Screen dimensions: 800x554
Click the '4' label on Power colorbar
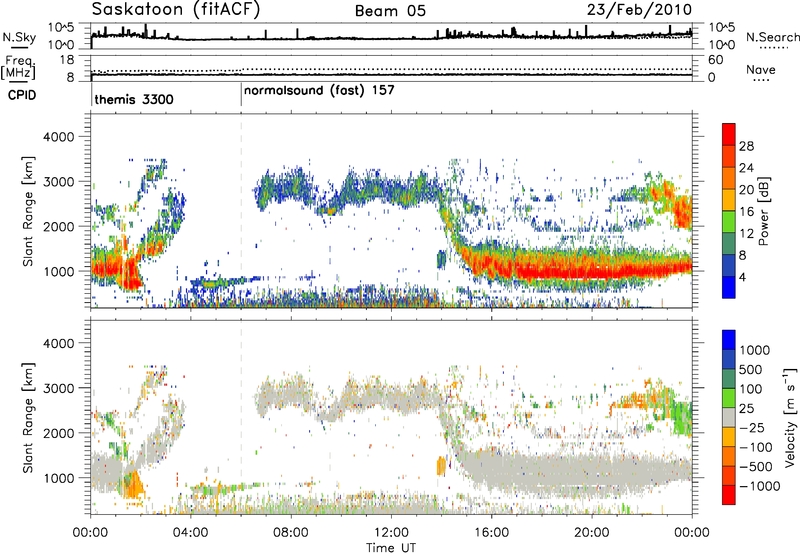742,277
